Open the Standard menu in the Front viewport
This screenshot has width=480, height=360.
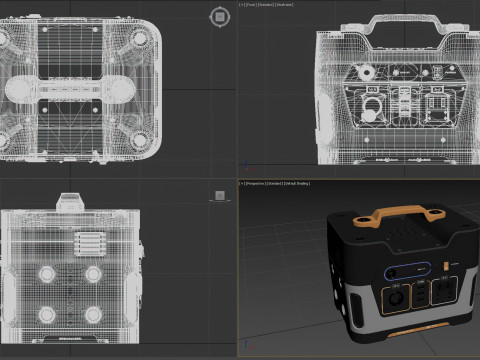coord(266,5)
